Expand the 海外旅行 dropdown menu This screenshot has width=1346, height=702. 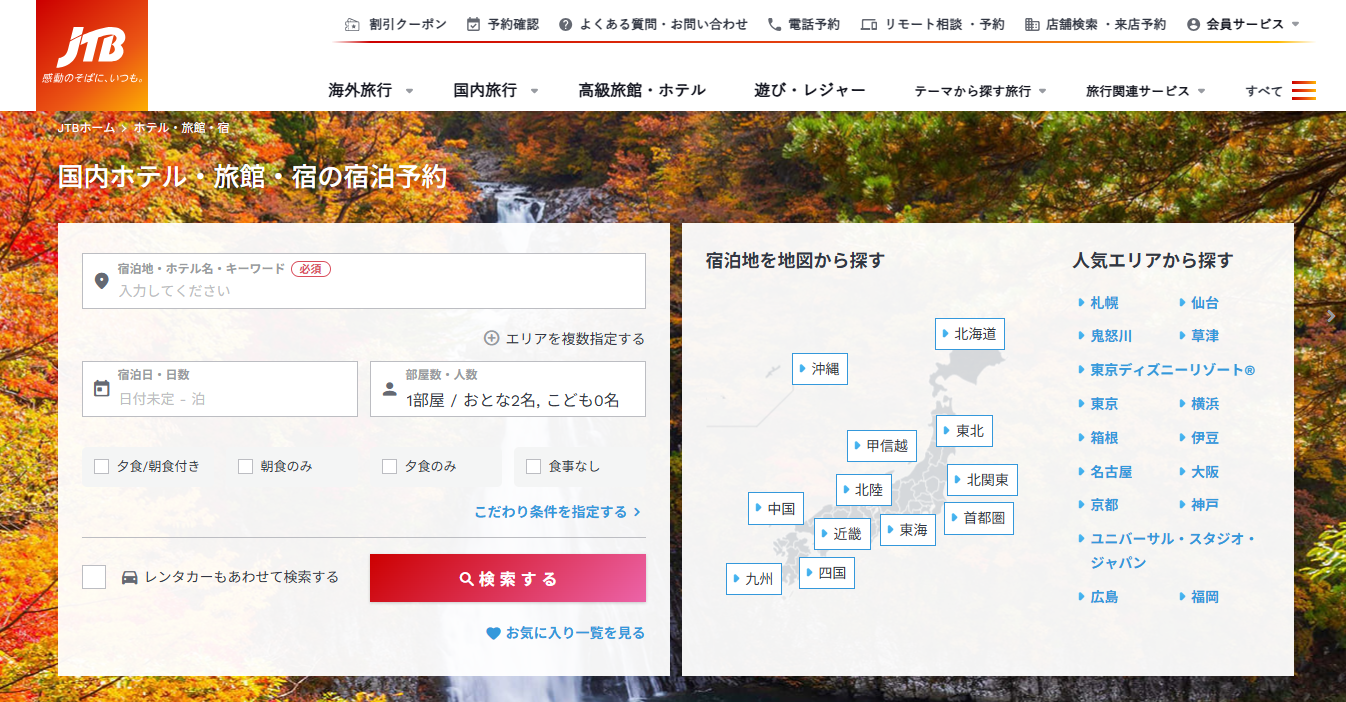click(370, 90)
